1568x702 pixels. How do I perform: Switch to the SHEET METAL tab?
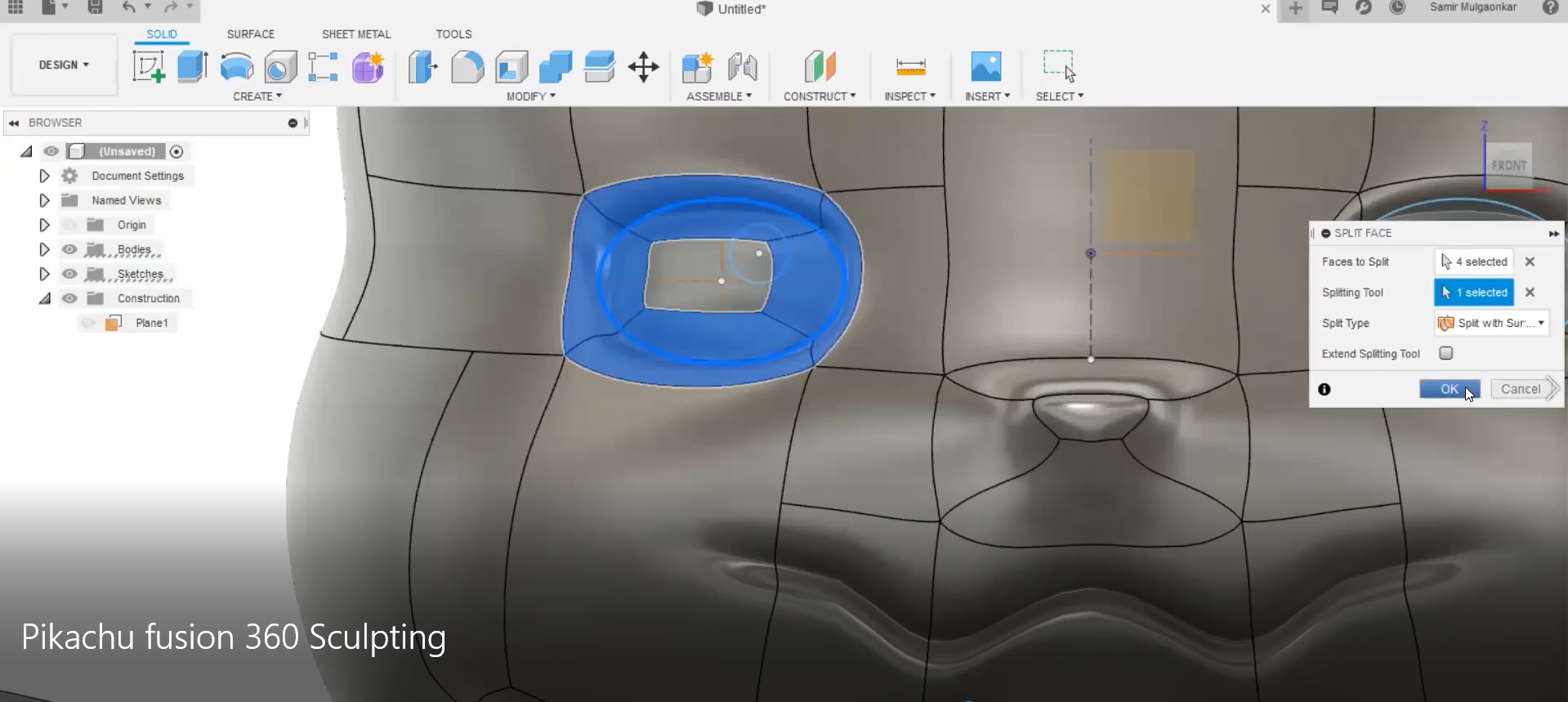pos(356,34)
